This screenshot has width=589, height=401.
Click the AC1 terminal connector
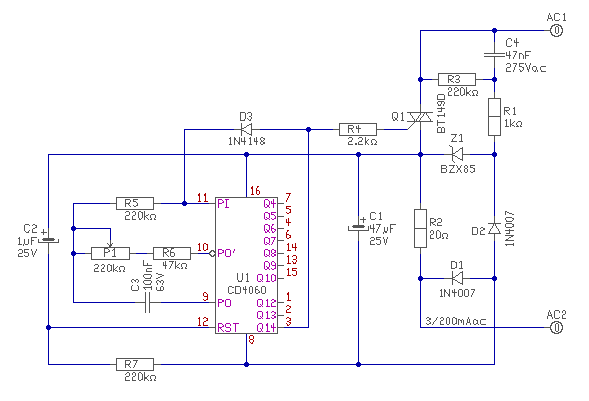coord(556,30)
